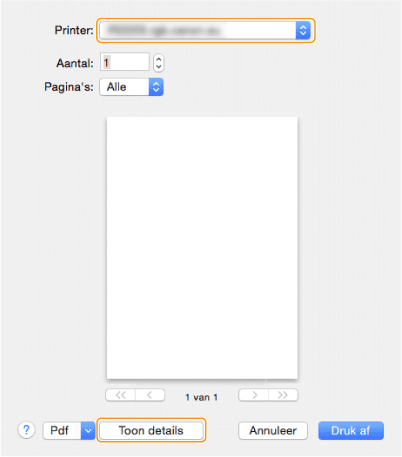
Task: Open the help question mark button
Action: point(26,430)
